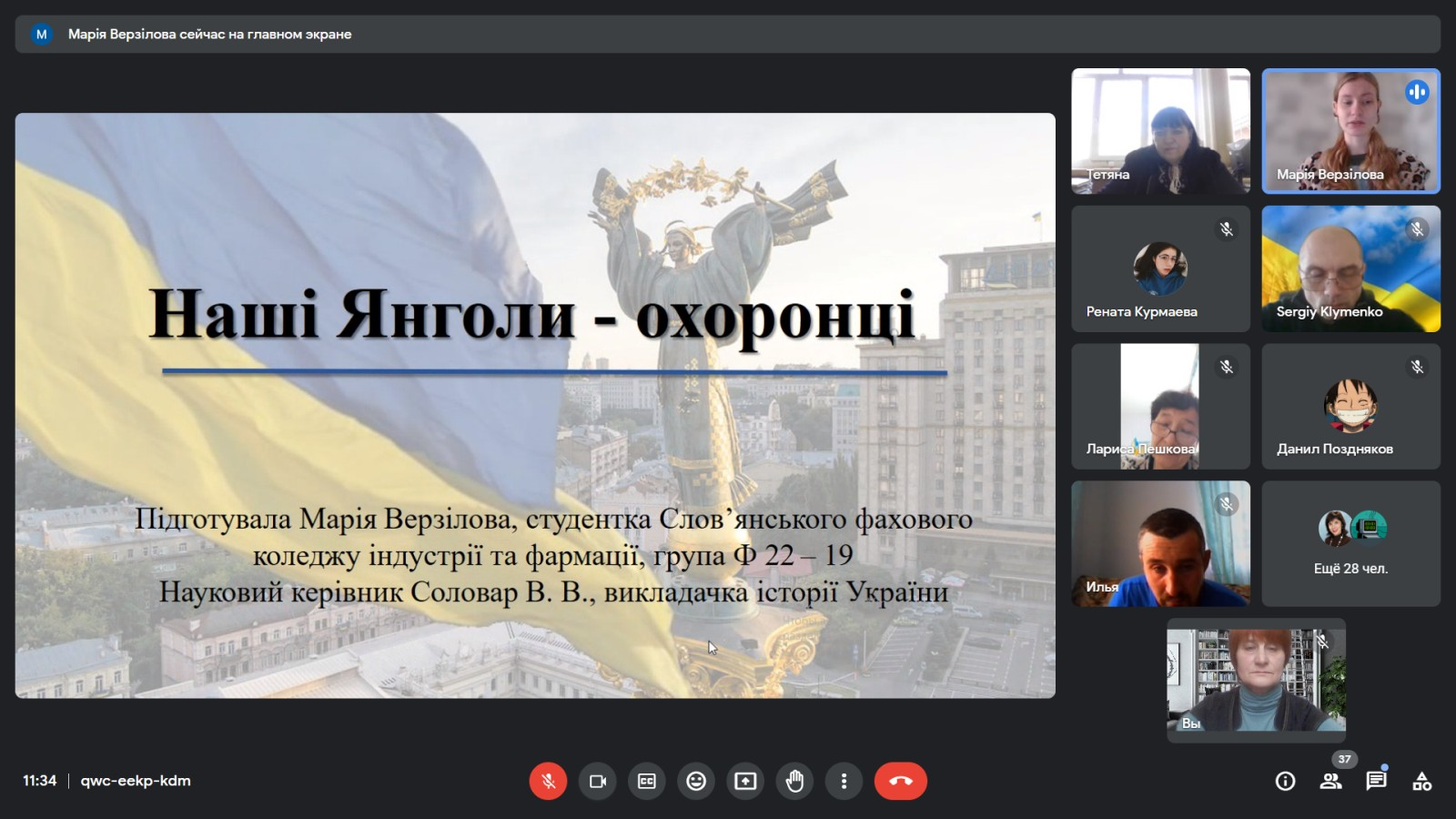The width and height of the screenshot is (1456, 819).
Task: Click the 'Марія Верзілова сейчас на главном экране' notice
Action: pos(209,35)
